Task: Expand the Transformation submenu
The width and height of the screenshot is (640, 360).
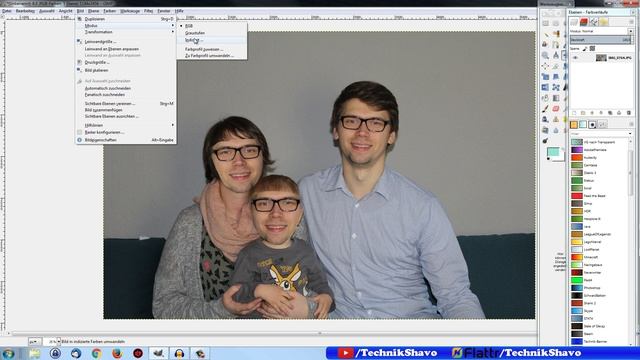Action: coord(126,32)
